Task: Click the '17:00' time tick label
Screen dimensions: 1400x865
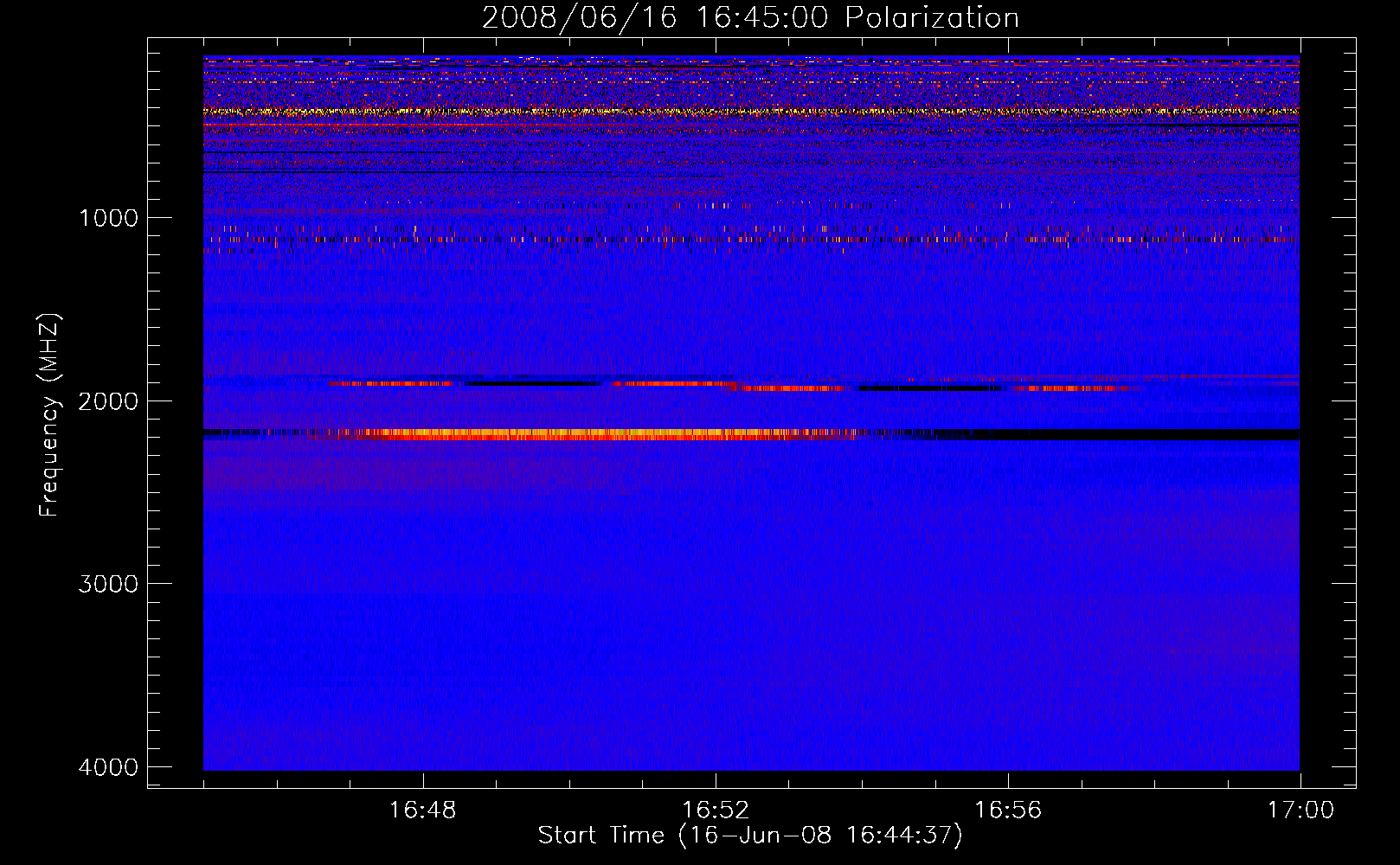Action: click(1300, 811)
